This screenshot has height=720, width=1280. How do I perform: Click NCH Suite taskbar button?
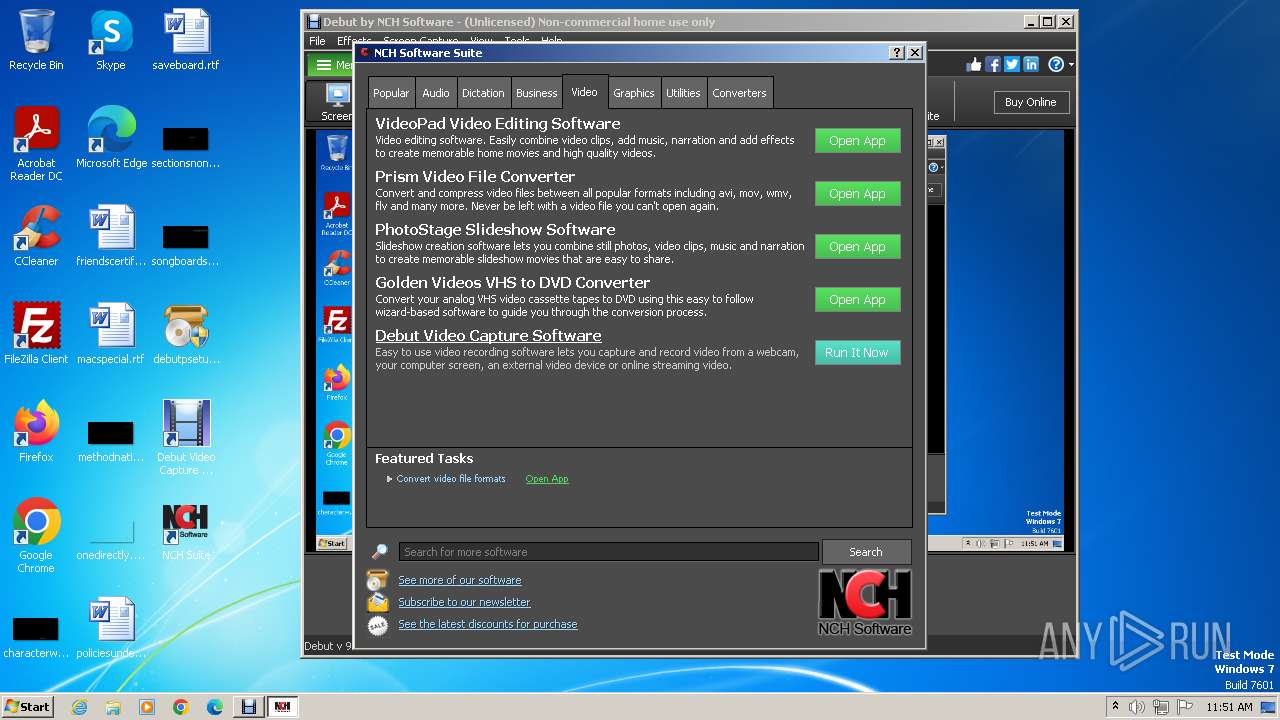pyautogui.click(x=282, y=707)
